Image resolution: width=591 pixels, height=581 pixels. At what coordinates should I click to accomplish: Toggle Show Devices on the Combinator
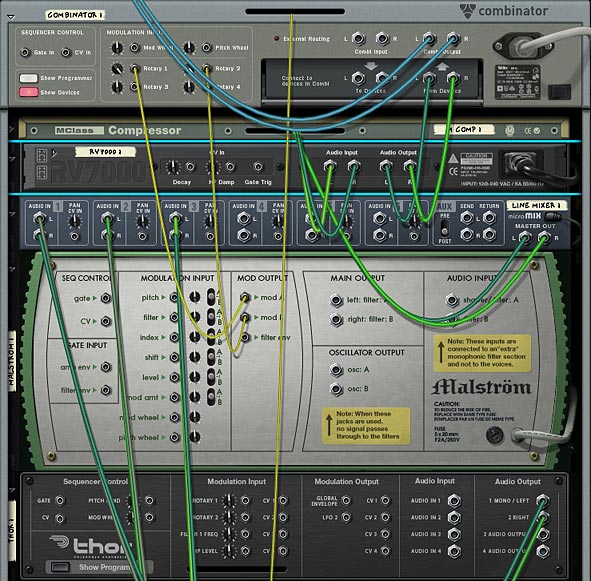pos(29,92)
